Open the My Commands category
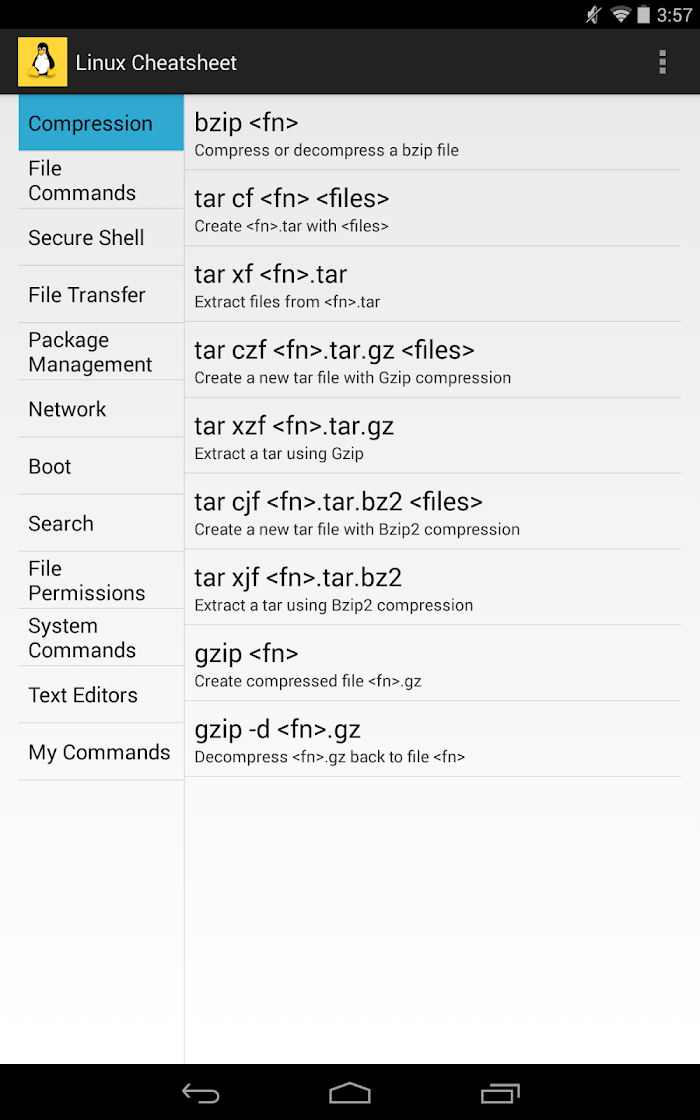Viewport: 700px width, 1120px height. (101, 751)
